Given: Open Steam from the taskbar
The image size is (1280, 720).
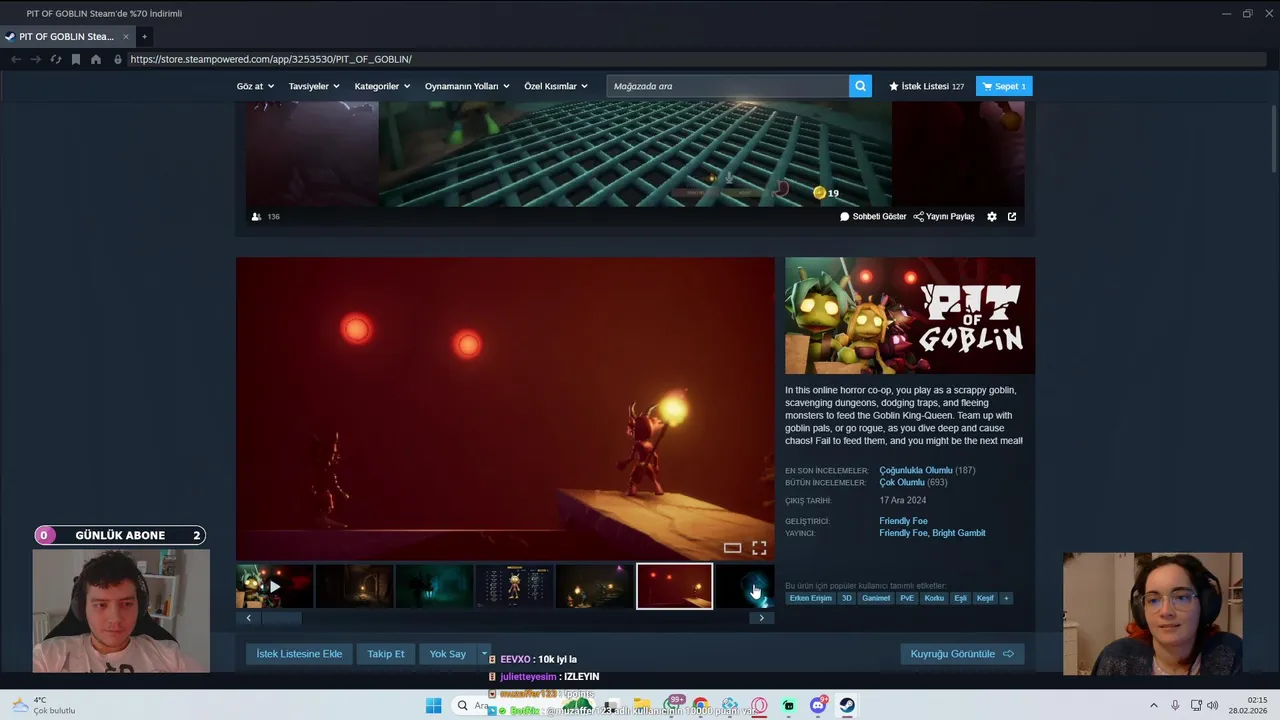Looking at the screenshot, I should (847, 706).
